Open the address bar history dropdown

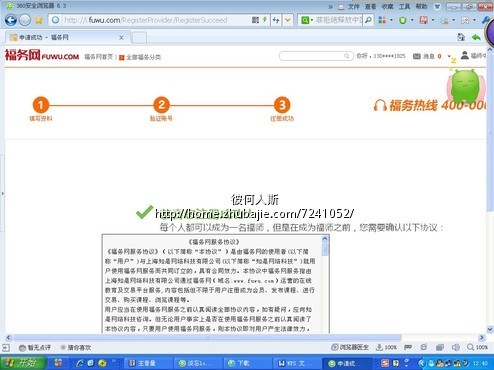(x=287, y=20)
